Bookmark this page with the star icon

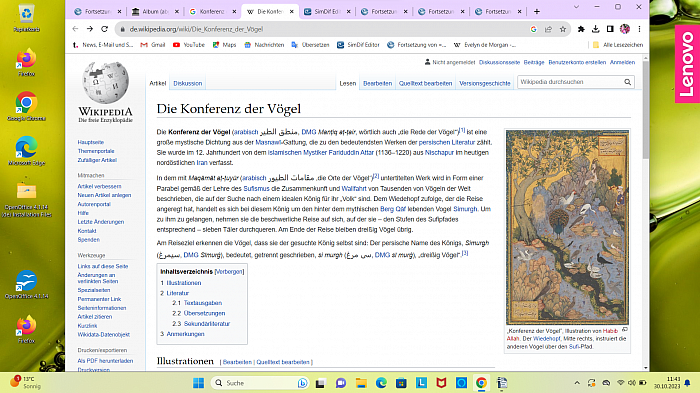(x=562, y=29)
